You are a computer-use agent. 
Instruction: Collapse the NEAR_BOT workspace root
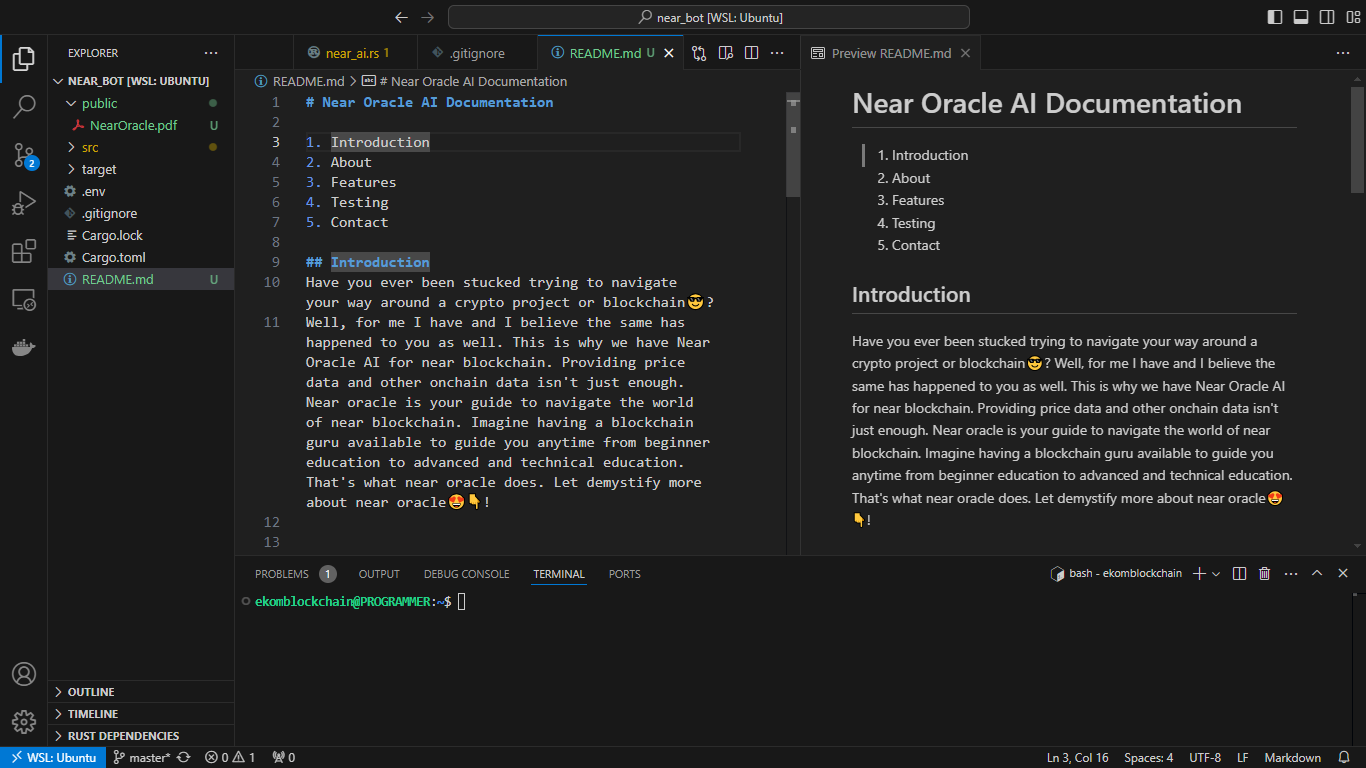[x=141, y=81]
